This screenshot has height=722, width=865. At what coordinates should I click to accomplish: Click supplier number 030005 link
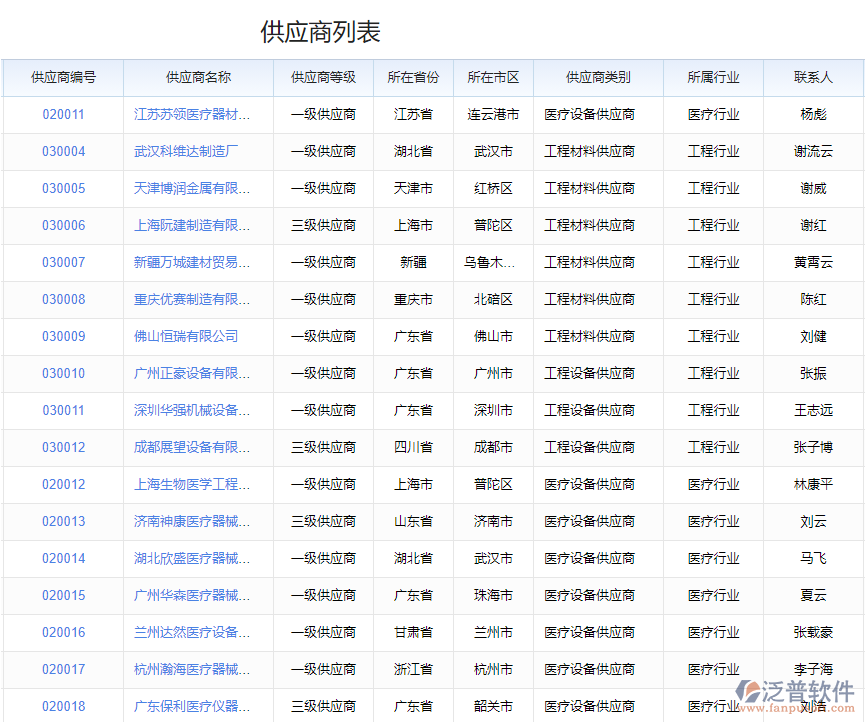tap(62, 188)
